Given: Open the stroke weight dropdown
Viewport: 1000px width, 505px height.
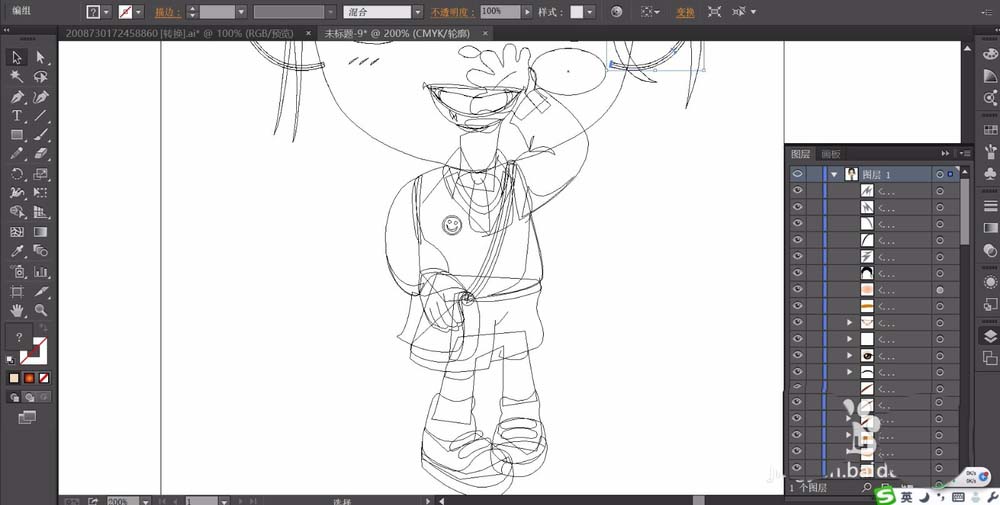Looking at the screenshot, I should 241,12.
